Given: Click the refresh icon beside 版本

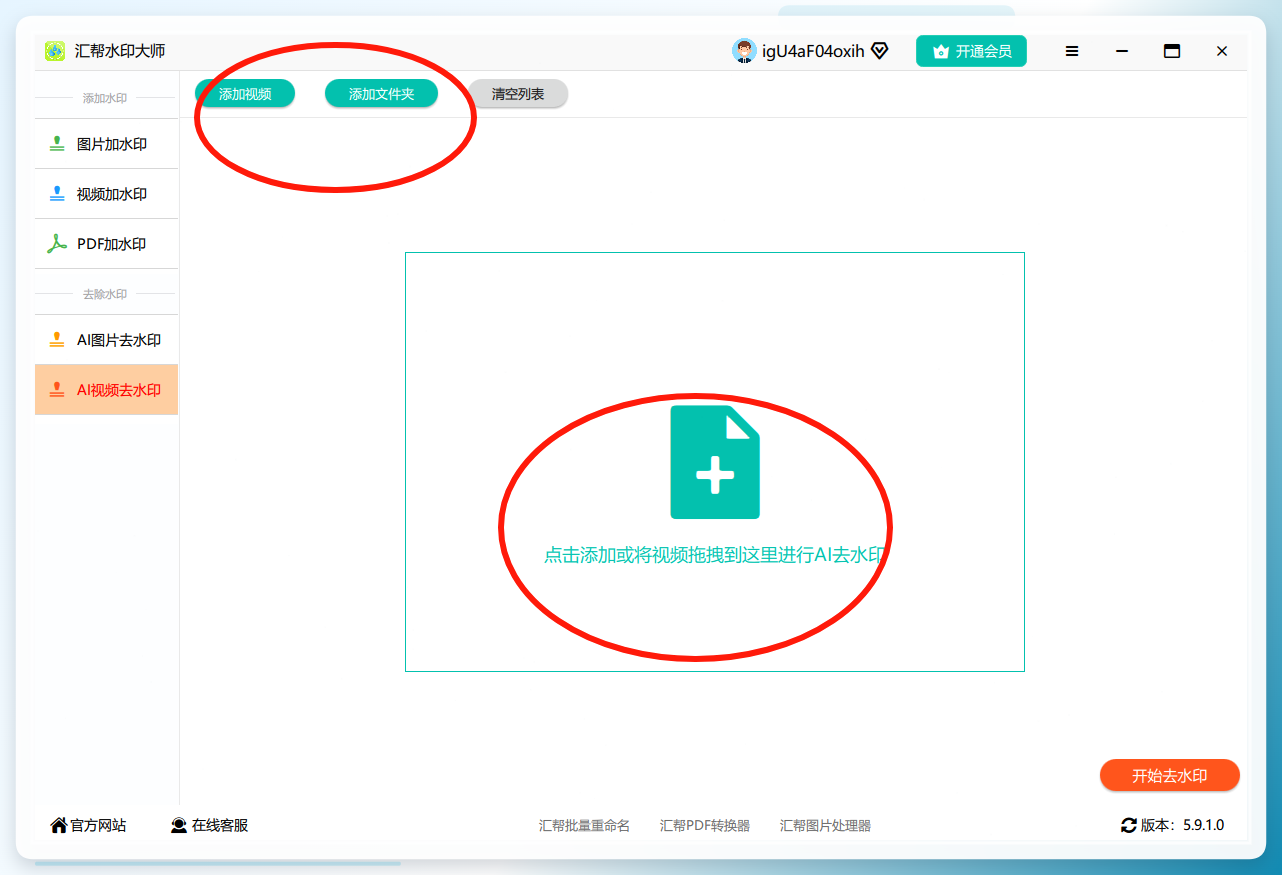Looking at the screenshot, I should pos(1129,826).
